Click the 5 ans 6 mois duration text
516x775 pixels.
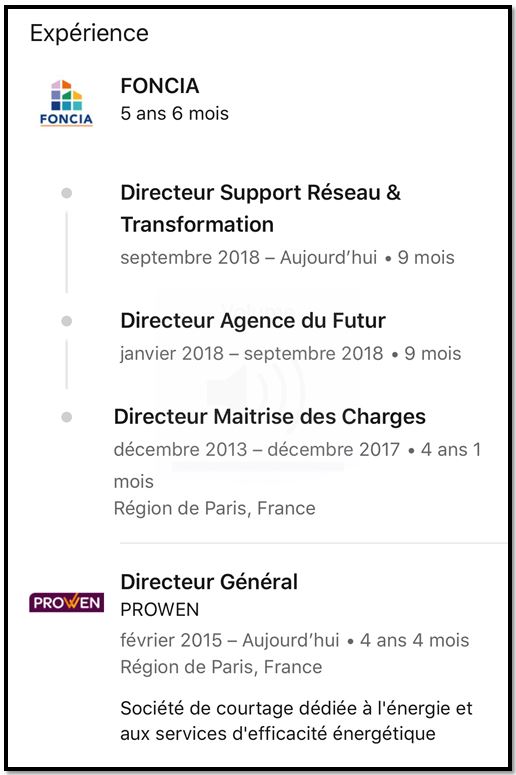pos(174,113)
